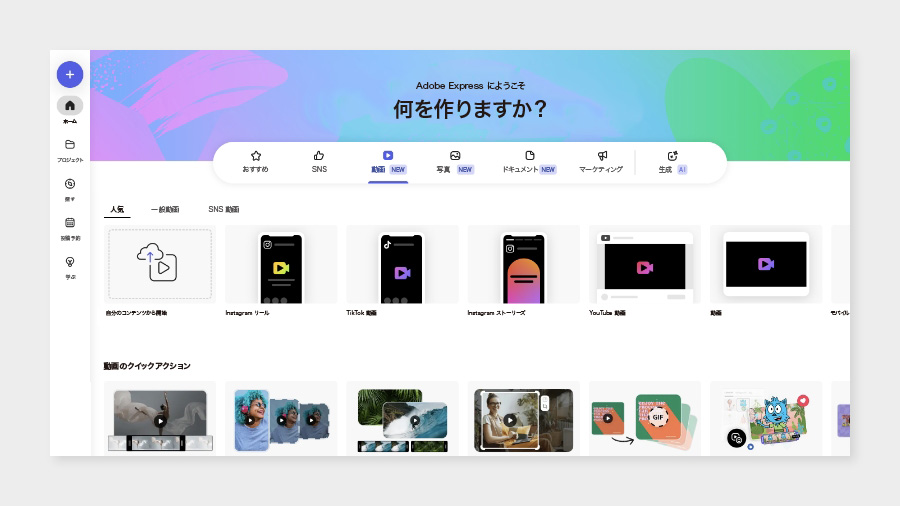Image resolution: width=900 pixels, height=506 pixels.
Task: Open the ballet dancer trim video quick action
Action: (160, 419)
